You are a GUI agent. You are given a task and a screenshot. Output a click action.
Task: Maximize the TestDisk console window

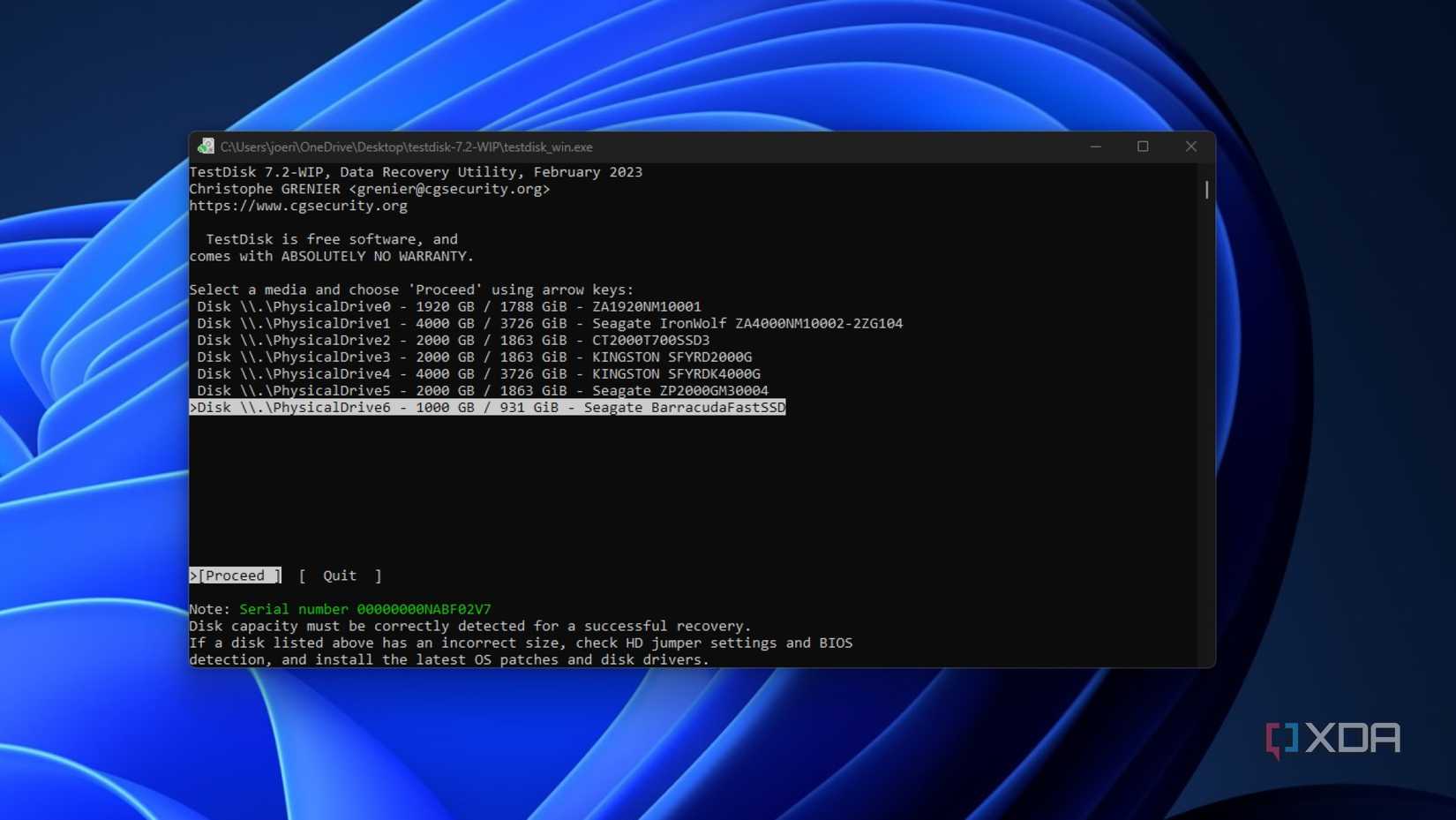pos(1143,147)
